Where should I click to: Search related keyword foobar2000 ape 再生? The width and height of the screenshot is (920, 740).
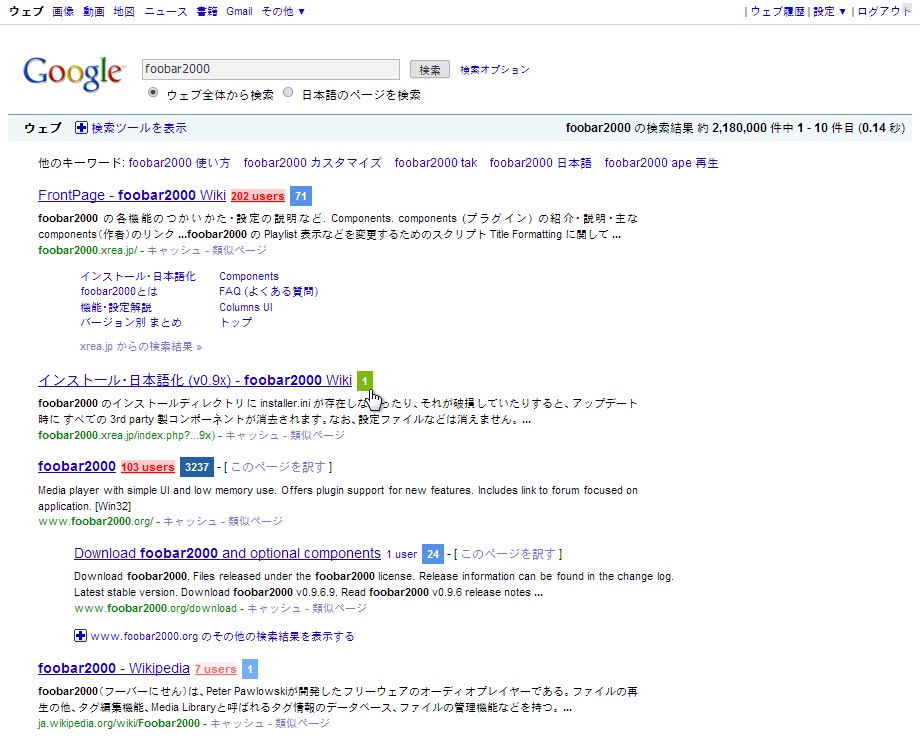(x=661, y=163)
